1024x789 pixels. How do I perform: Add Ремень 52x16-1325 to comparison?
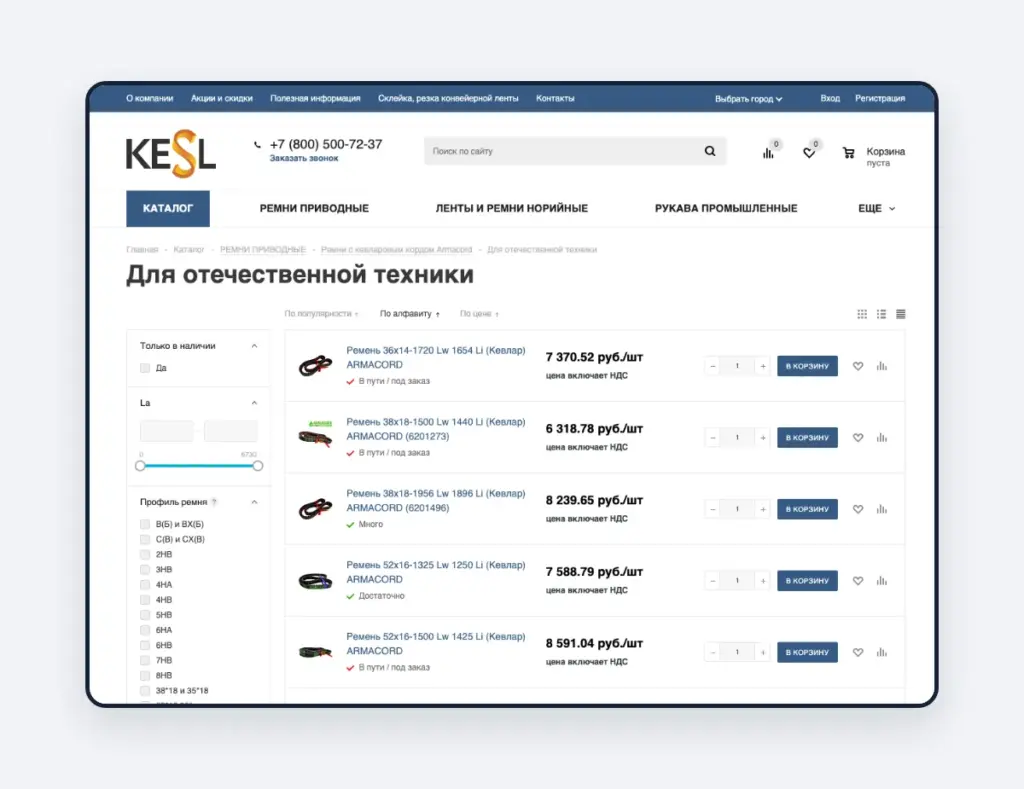pos(882,581)
